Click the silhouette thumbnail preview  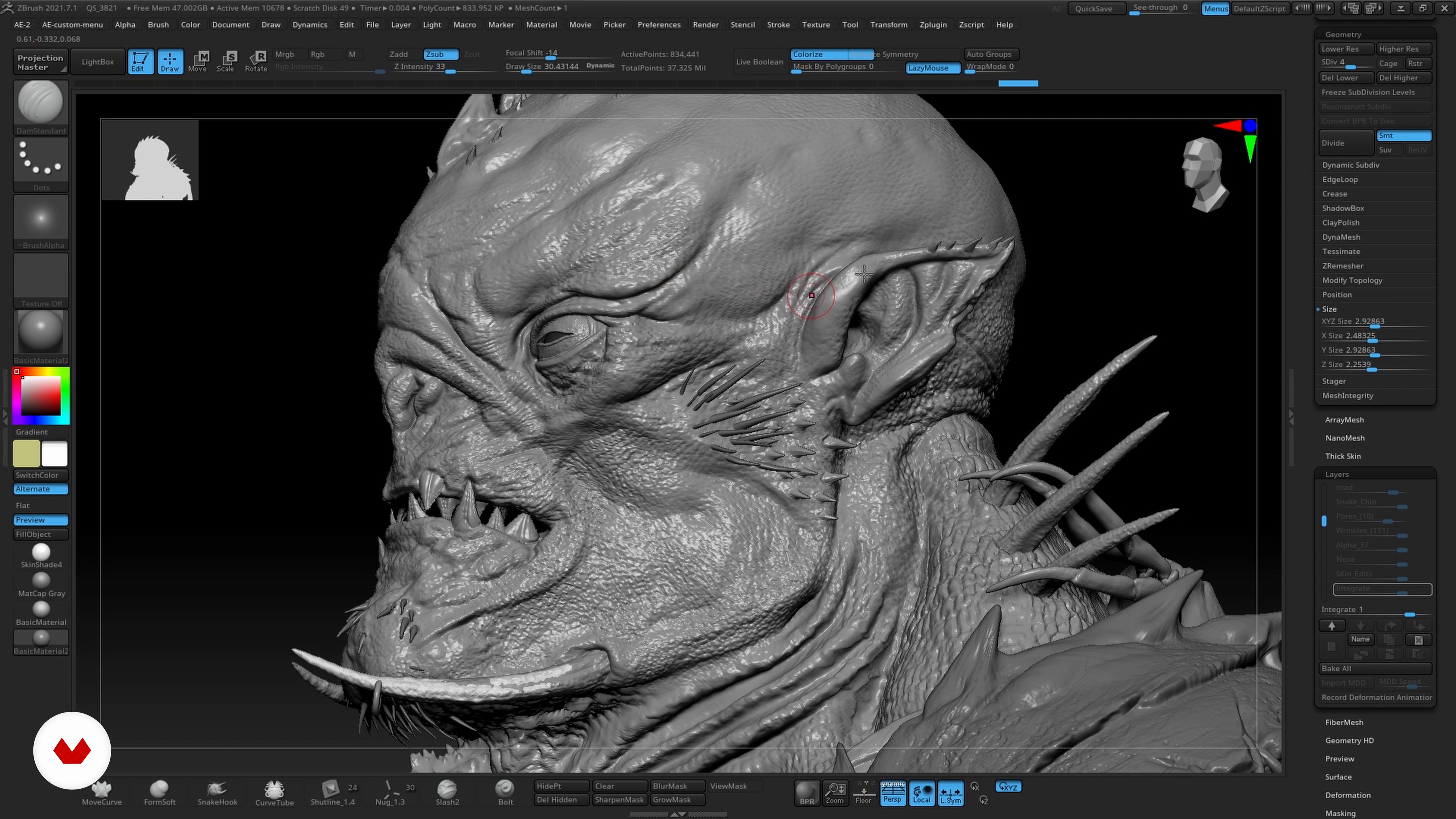coord(151,160)
